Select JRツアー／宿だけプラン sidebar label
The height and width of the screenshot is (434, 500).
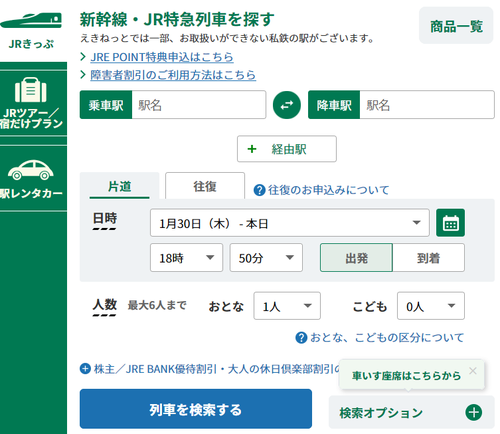tap(31, 118)
